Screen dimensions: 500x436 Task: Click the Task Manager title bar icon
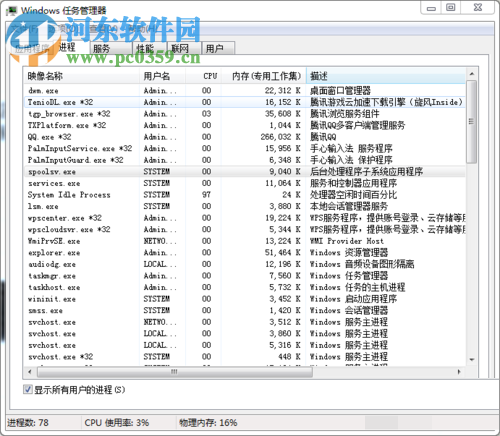click(x=12, y=11)
